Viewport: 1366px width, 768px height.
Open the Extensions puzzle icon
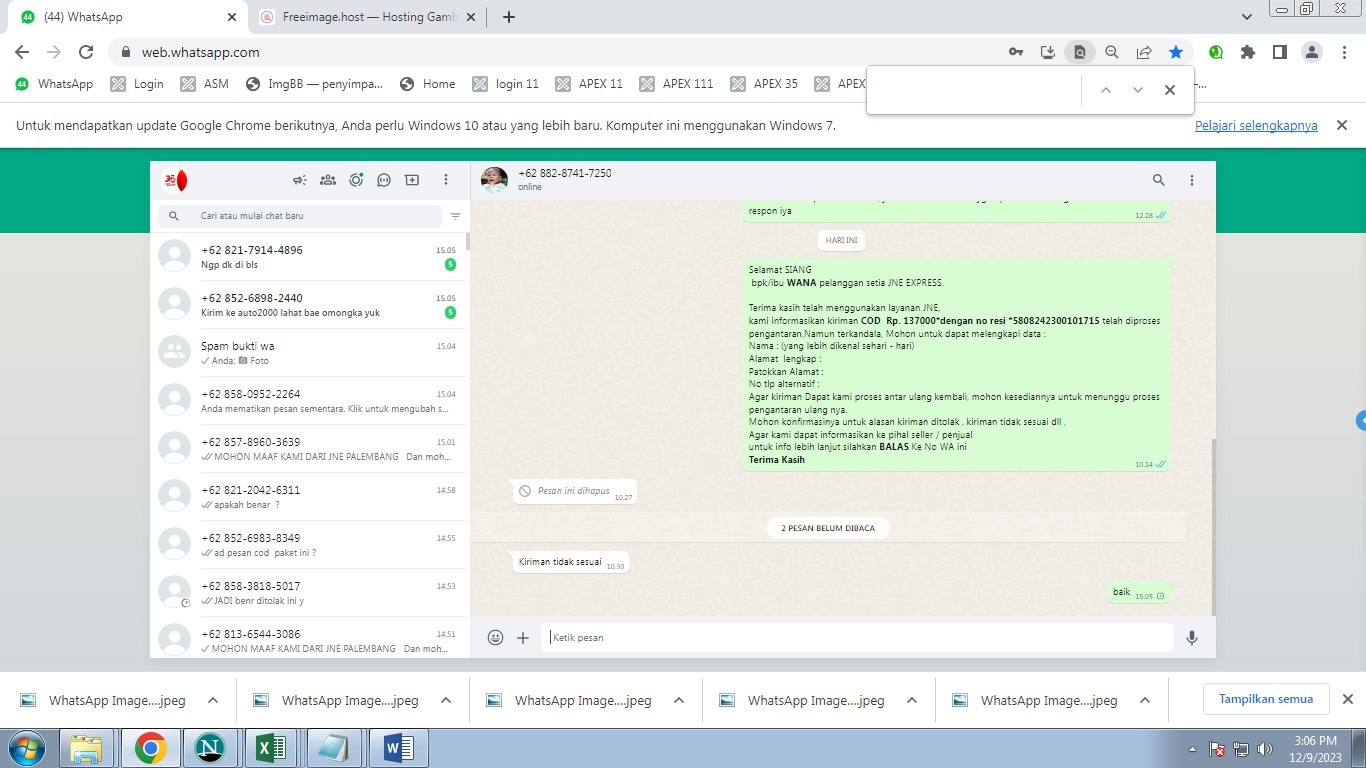pos(1248,52)
